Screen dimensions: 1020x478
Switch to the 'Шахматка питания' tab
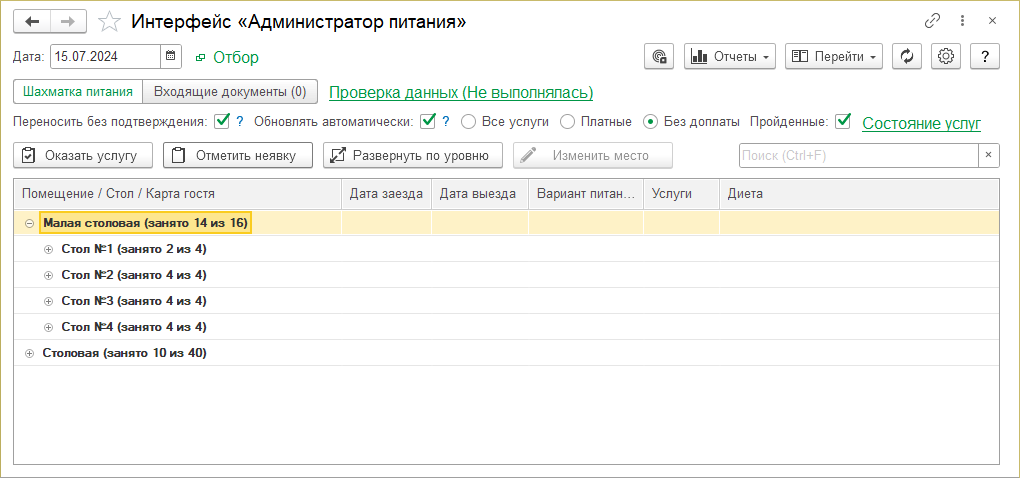pyautogui.click(x=78, y=92)
